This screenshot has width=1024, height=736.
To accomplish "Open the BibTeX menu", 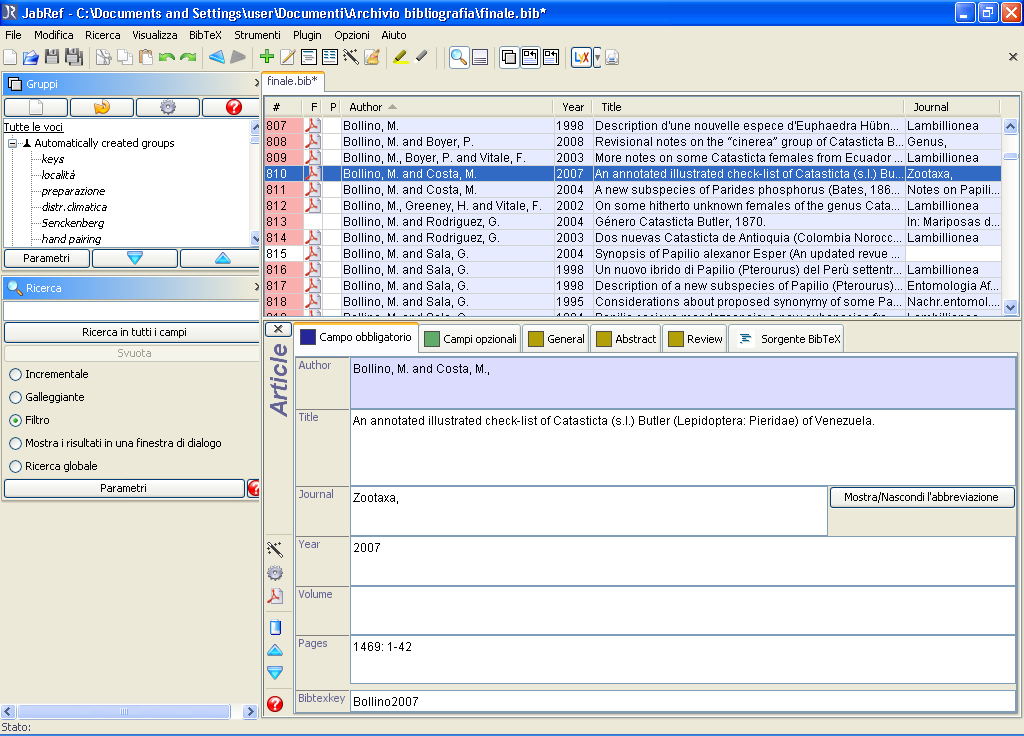I will [205, 35].
